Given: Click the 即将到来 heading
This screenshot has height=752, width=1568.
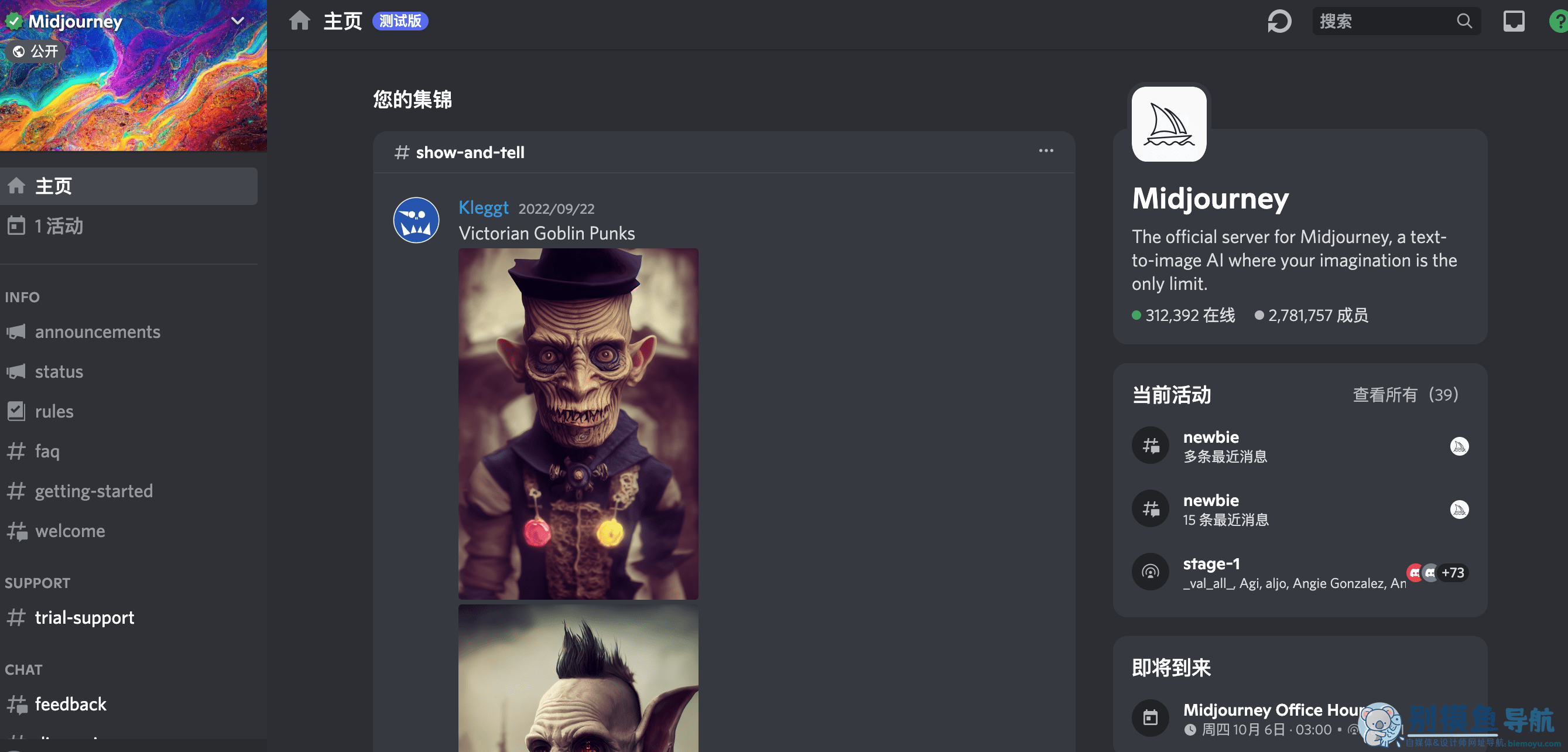Looking at the screenshot, I should pyautogui.click(x=1171, y=667).
